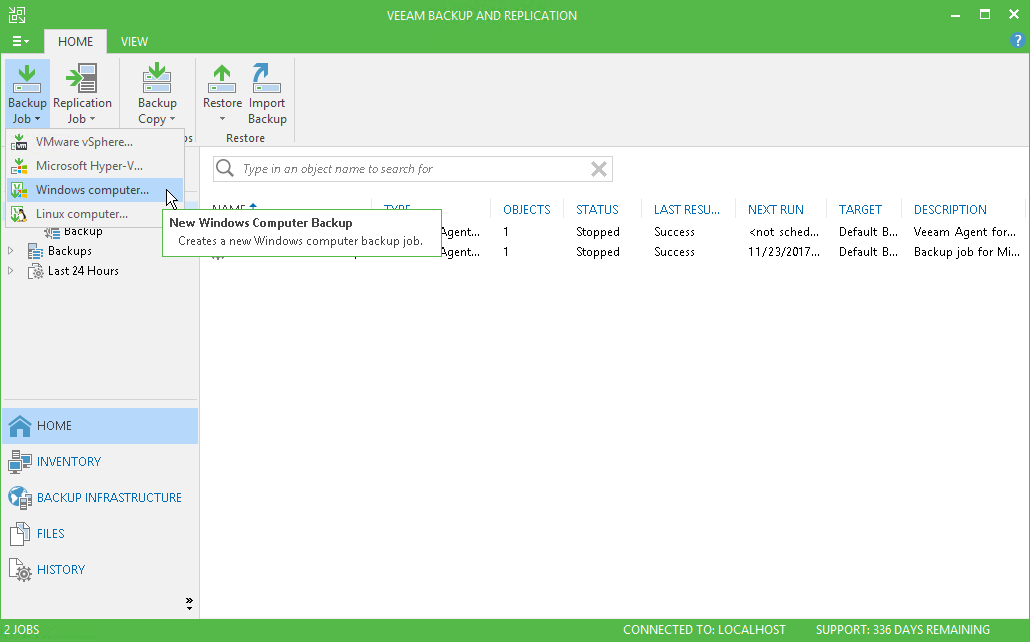This screenshot has width=1030, height=642.
Task: Click the Files documents icon
Action: [x=20, y=534]
